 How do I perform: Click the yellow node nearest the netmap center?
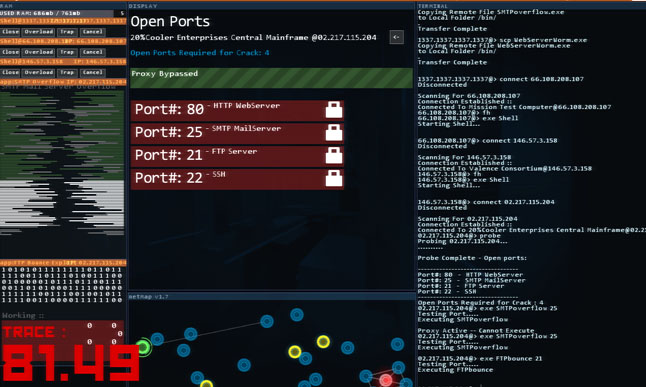coord(295,352)
